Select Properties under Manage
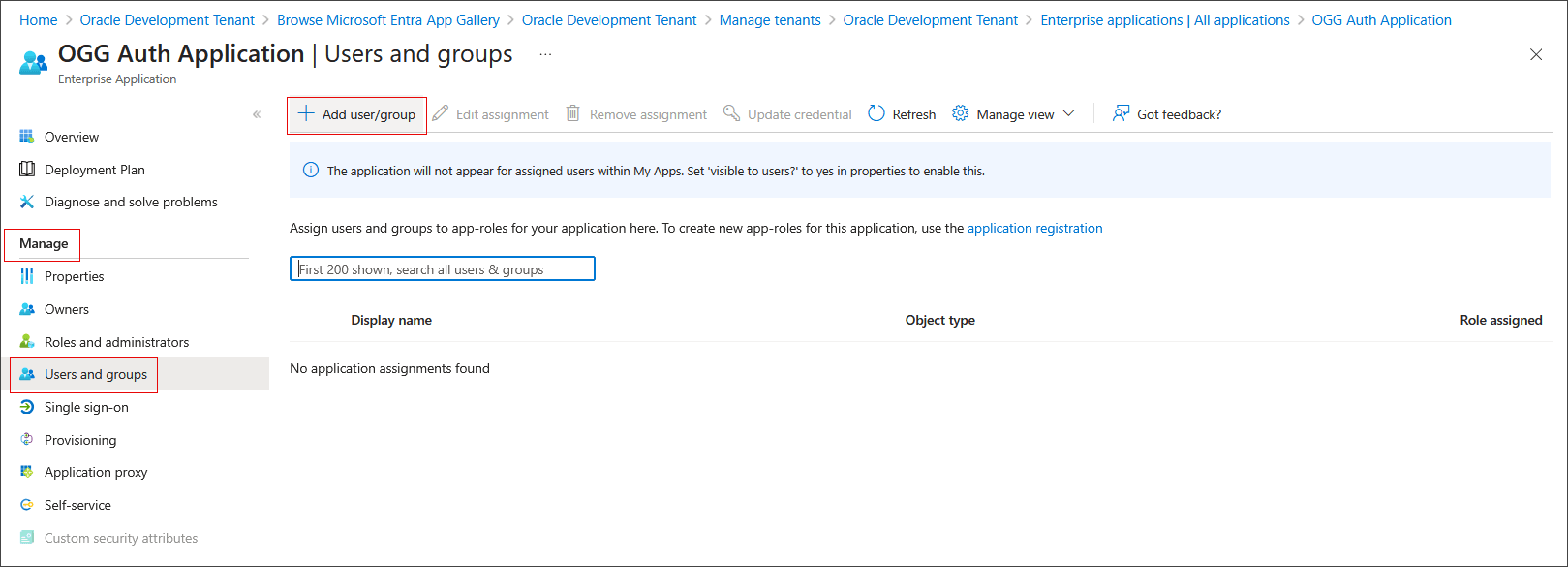Image resolution: width=1568 pixels, height=567 pixels. [75, 276]
